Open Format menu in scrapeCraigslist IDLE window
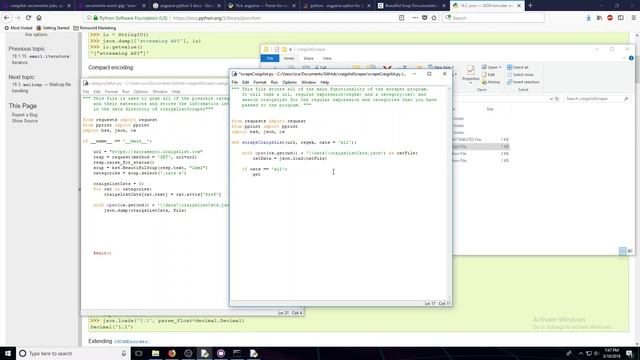This screenshot has width=640, height=360. click(x=260, y=82)
